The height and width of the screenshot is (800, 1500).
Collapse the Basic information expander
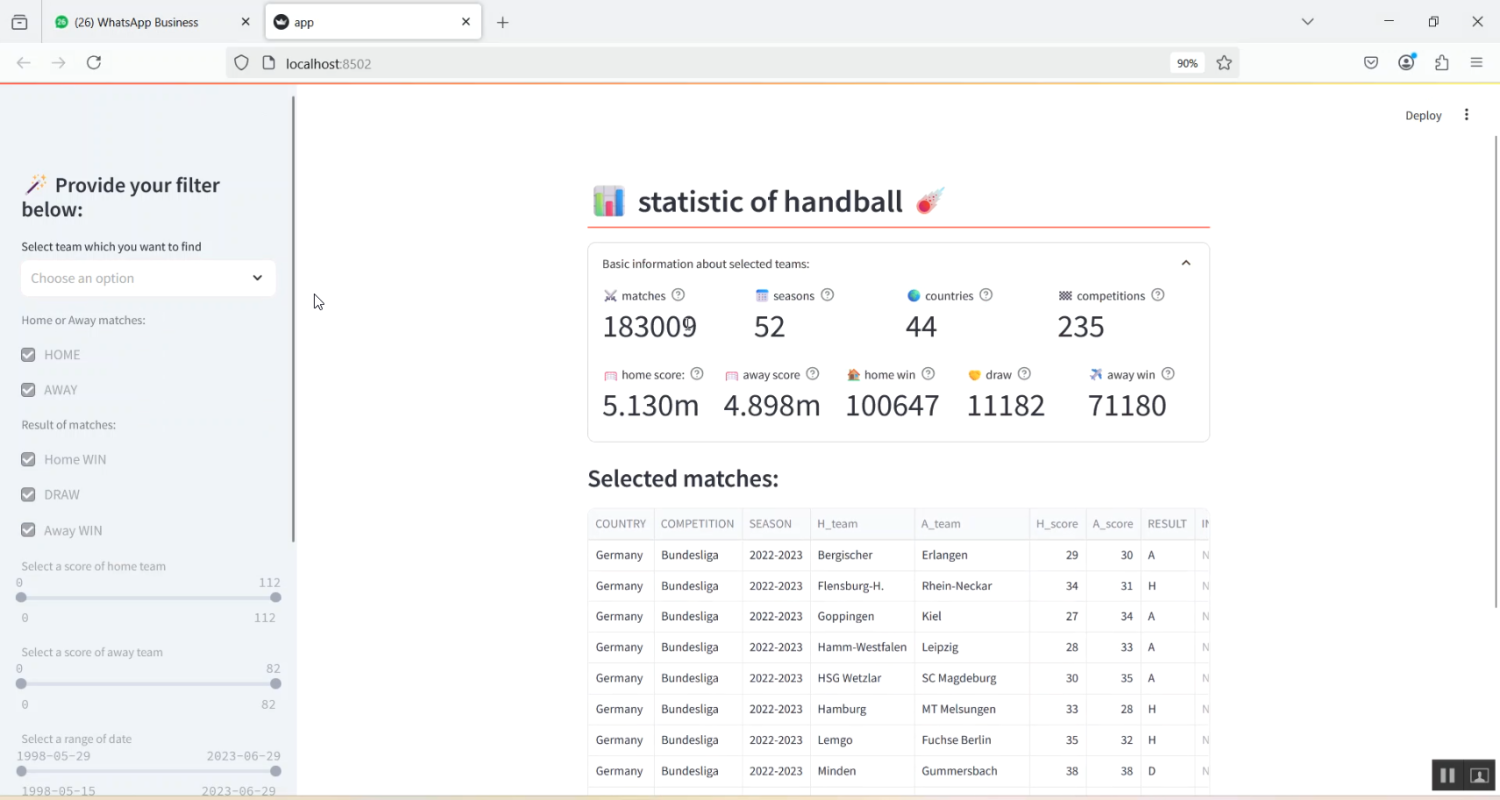[1186, 264]
